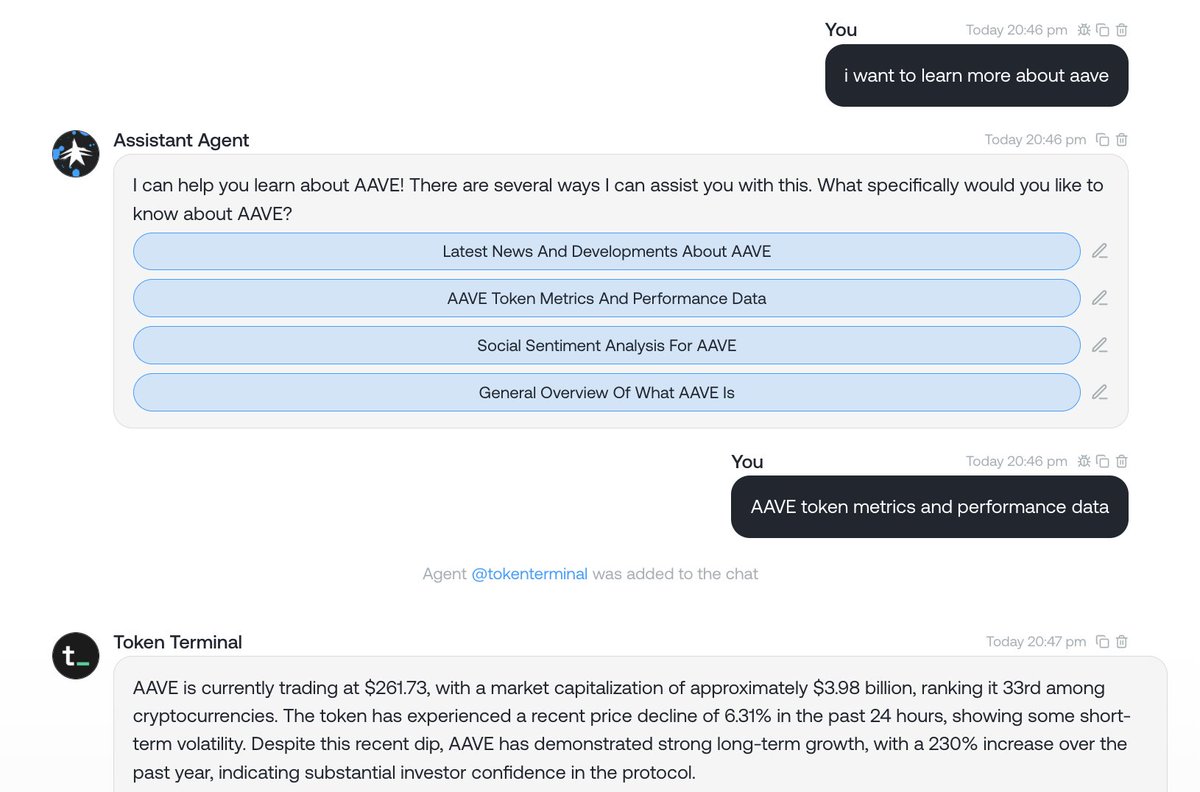The image size is (1200, 792).
Task: Choose 'Latest News And Developments About AAVE'
Action: [607, 251]
